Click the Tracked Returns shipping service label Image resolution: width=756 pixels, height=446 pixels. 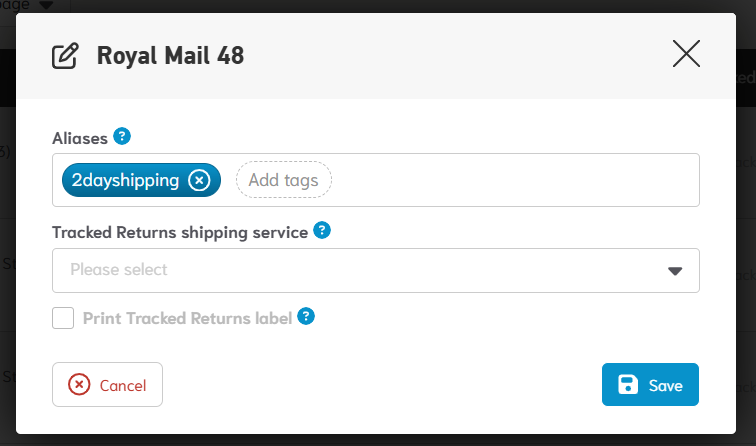point(180,232)
